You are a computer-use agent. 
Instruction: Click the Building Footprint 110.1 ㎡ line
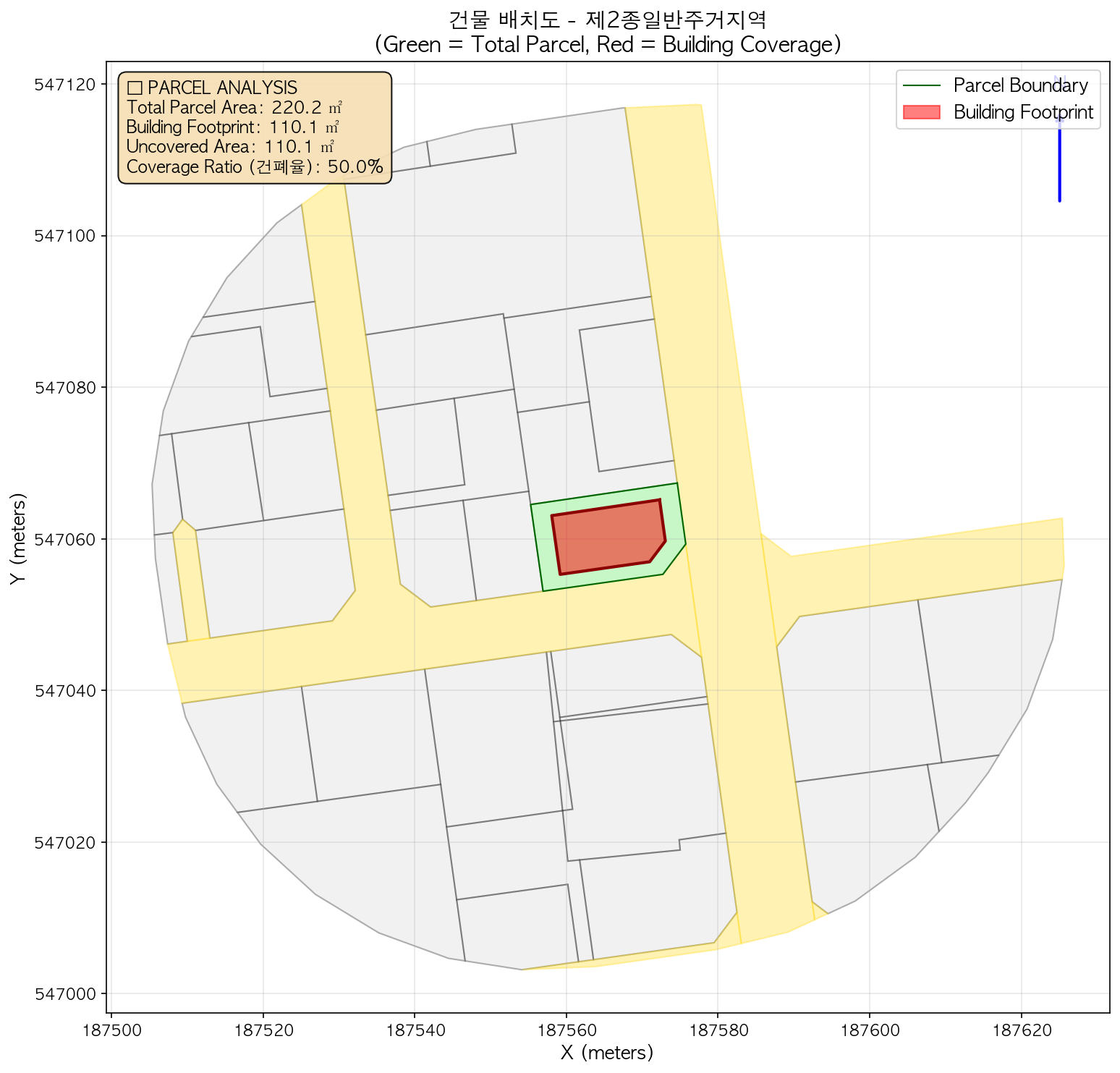point(232,127)
